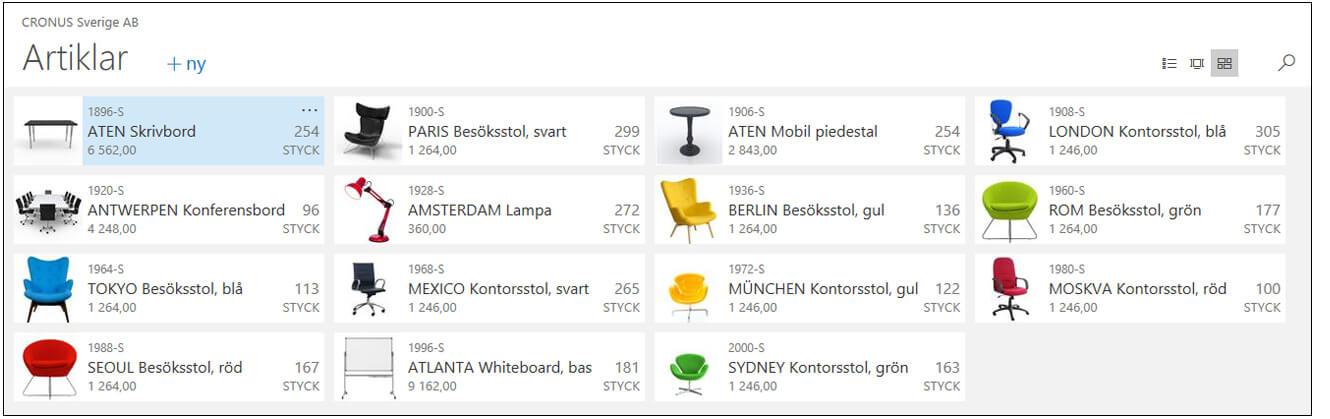The image size is (1330, 419).
Task: Click the plus ny button
Action: click(186, 64)
